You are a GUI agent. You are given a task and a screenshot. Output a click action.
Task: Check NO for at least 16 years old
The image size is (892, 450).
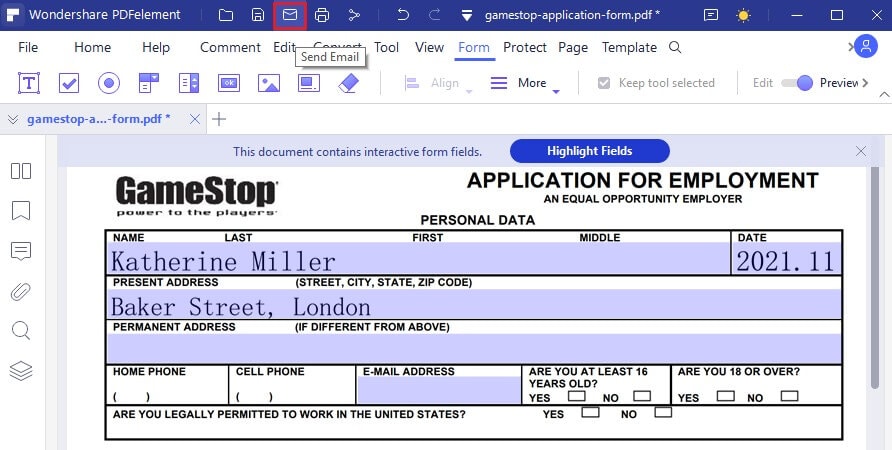click(x=642, y=395)
